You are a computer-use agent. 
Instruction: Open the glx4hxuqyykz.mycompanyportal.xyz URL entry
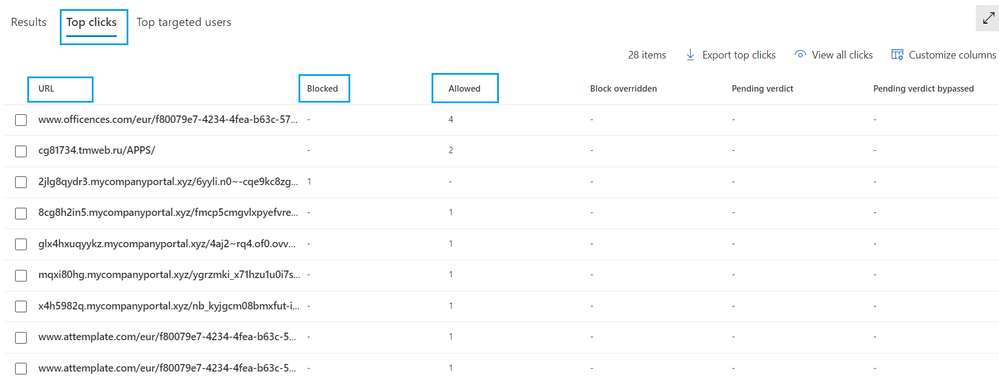click(x=168, y=244)
